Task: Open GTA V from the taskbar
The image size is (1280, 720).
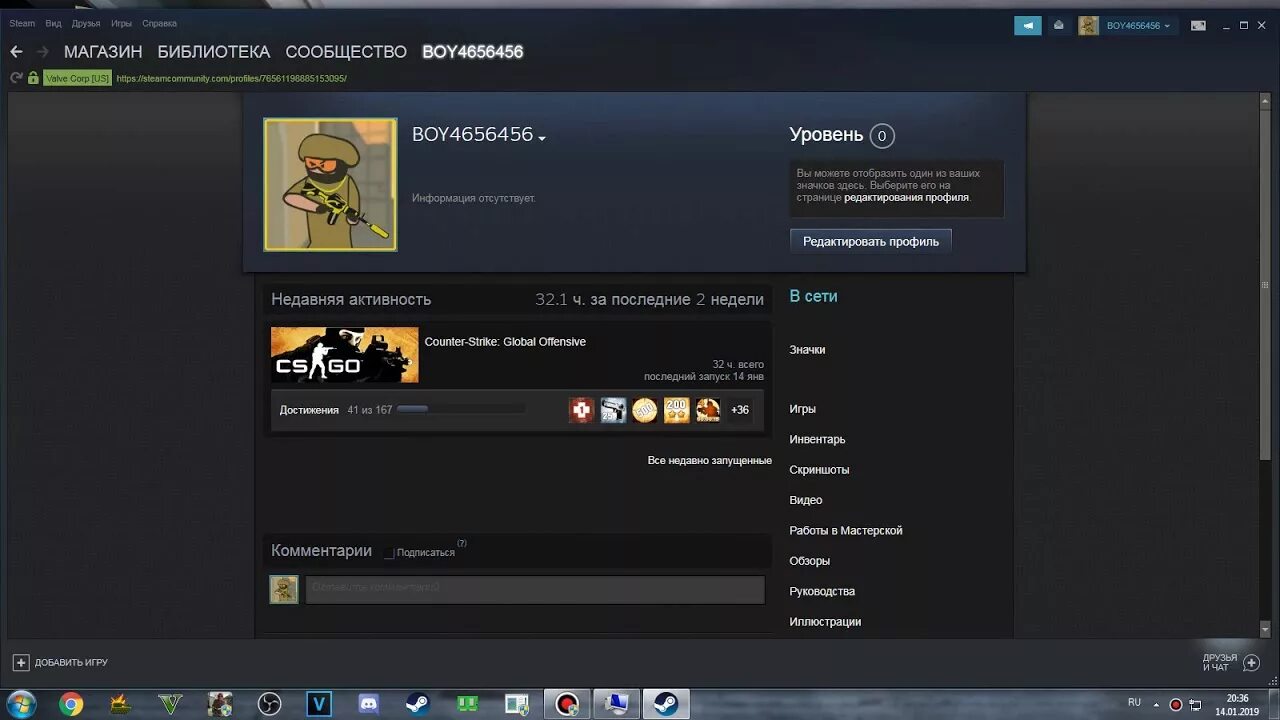Action: click(170, 704)
